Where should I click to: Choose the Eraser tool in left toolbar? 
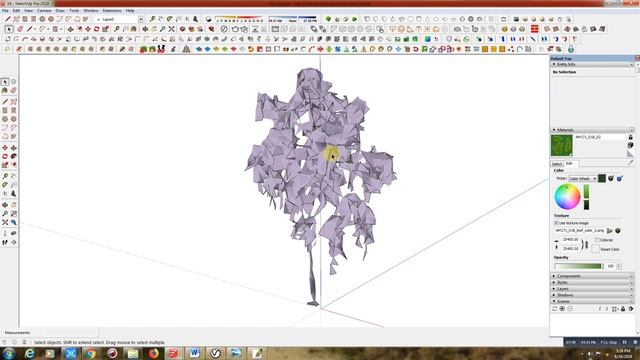coord(13,90)
